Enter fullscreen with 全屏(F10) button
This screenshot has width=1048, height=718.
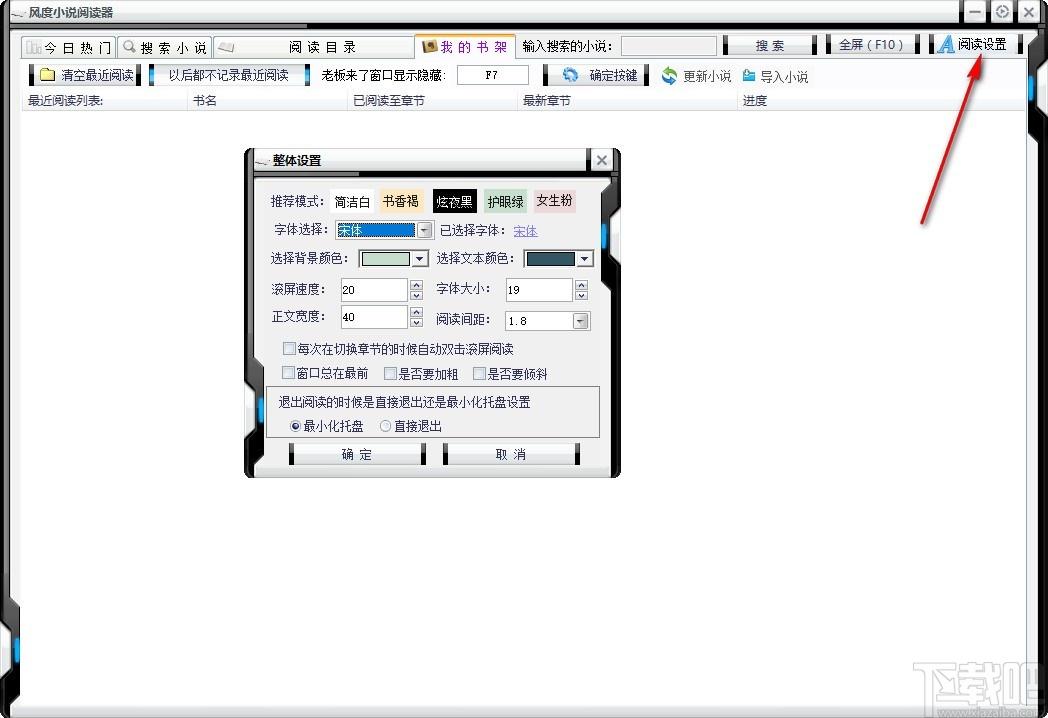(872, 45)
